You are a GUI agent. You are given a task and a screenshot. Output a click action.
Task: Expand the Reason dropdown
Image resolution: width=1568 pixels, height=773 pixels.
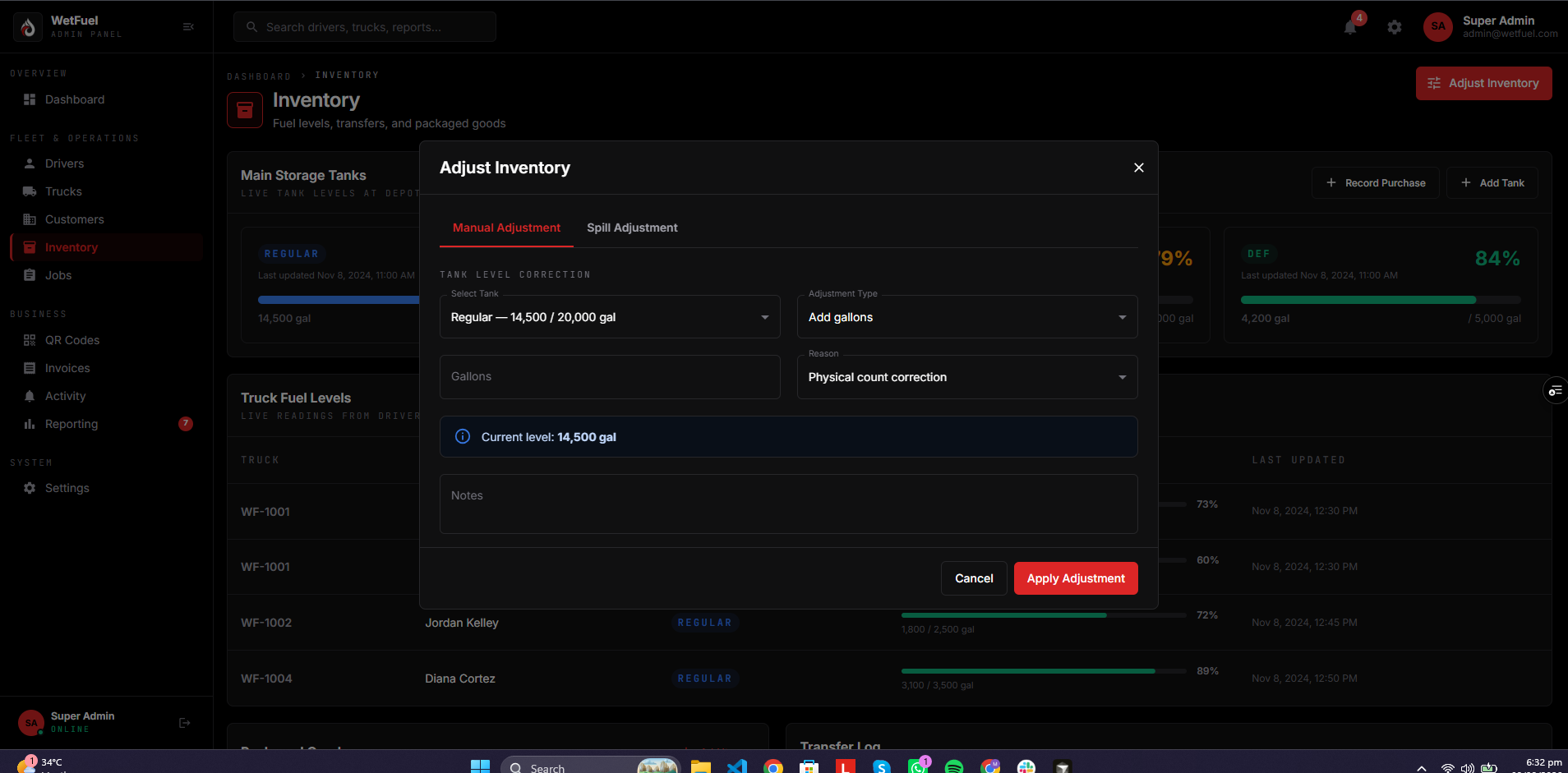tap(967, 377)
